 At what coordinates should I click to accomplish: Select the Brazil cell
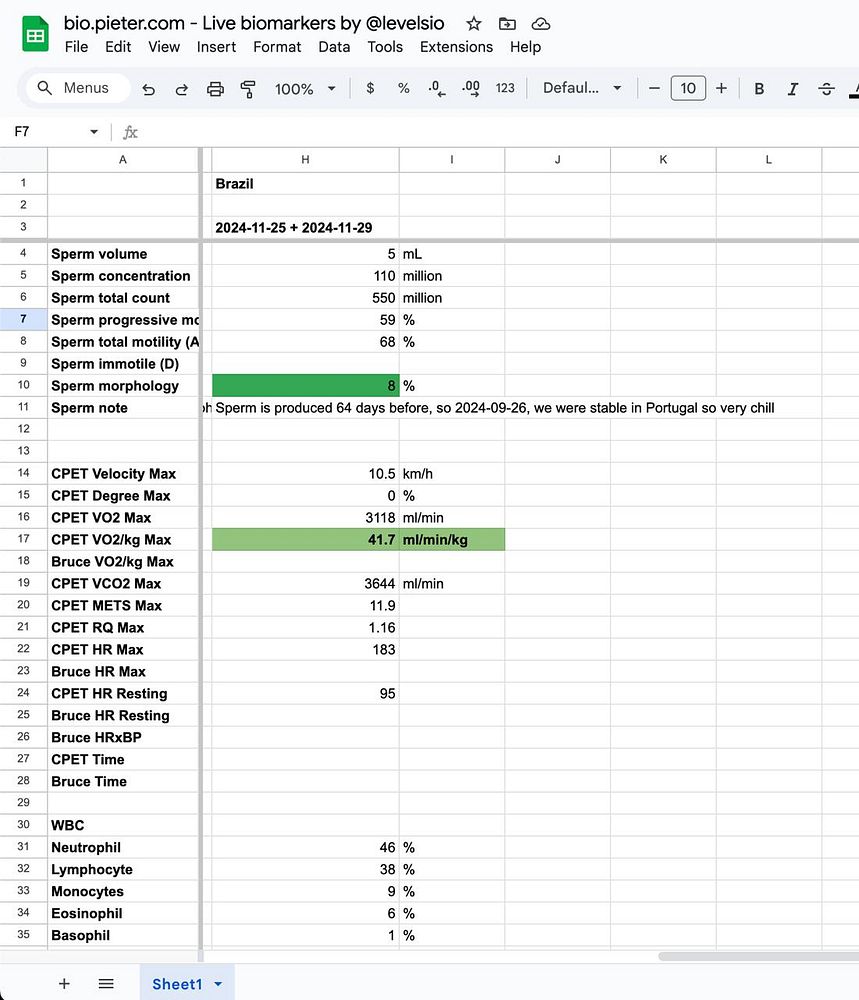click(x=305, y=184)
